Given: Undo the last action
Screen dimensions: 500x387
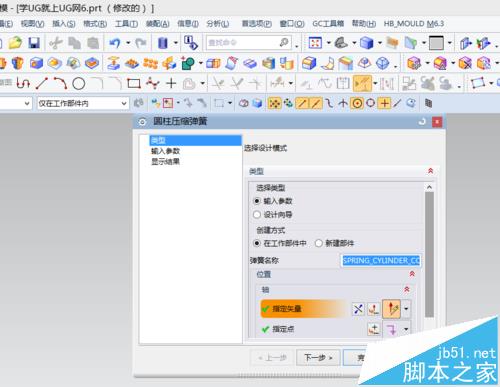Looking at the screenshot, I should click(115, 43).
